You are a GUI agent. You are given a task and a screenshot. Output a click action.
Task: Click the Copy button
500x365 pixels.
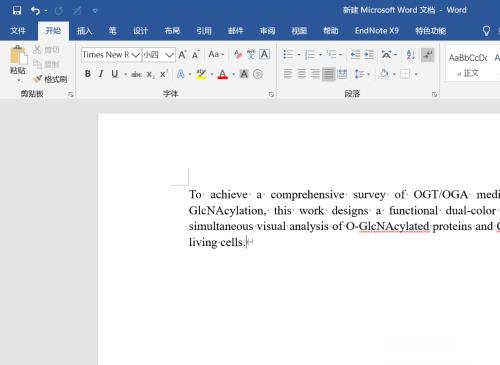(46, 64)
